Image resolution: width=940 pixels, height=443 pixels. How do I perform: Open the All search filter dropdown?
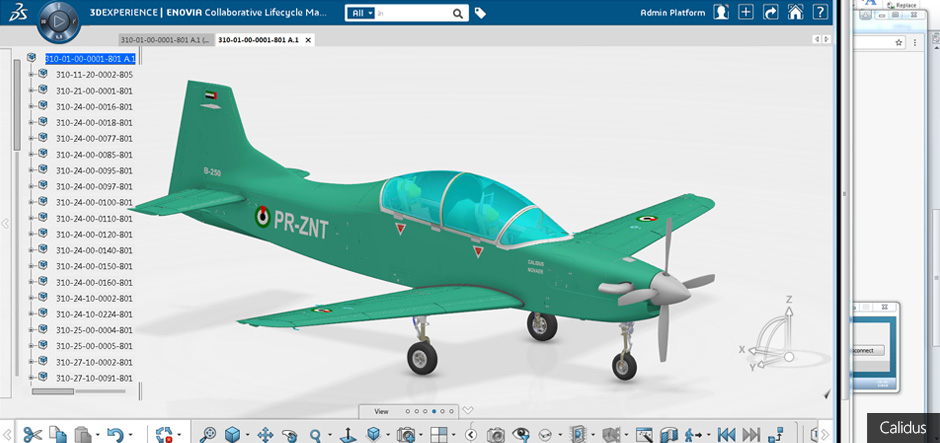[361, 13]
